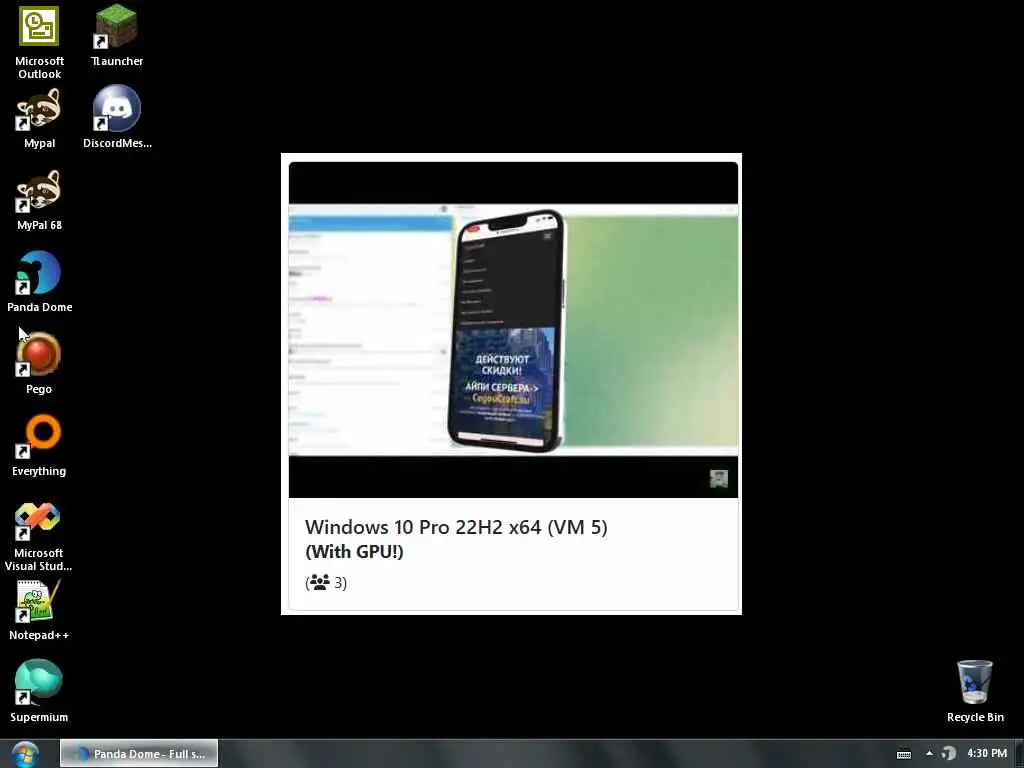The width and height of the screenshot is (1024, 768).
Task: Select the Pego desktop shortcut
Action: coord(39,363)
